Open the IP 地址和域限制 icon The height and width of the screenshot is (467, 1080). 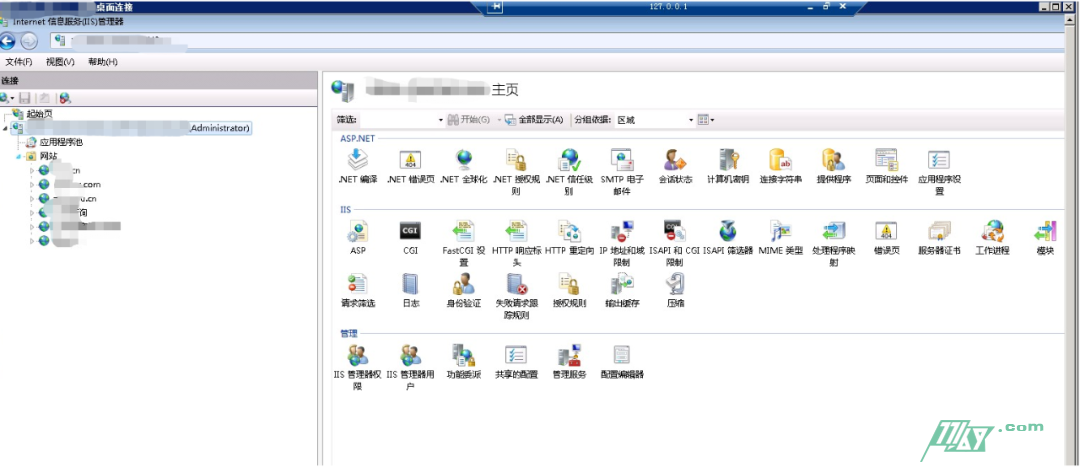click(621, 231)
